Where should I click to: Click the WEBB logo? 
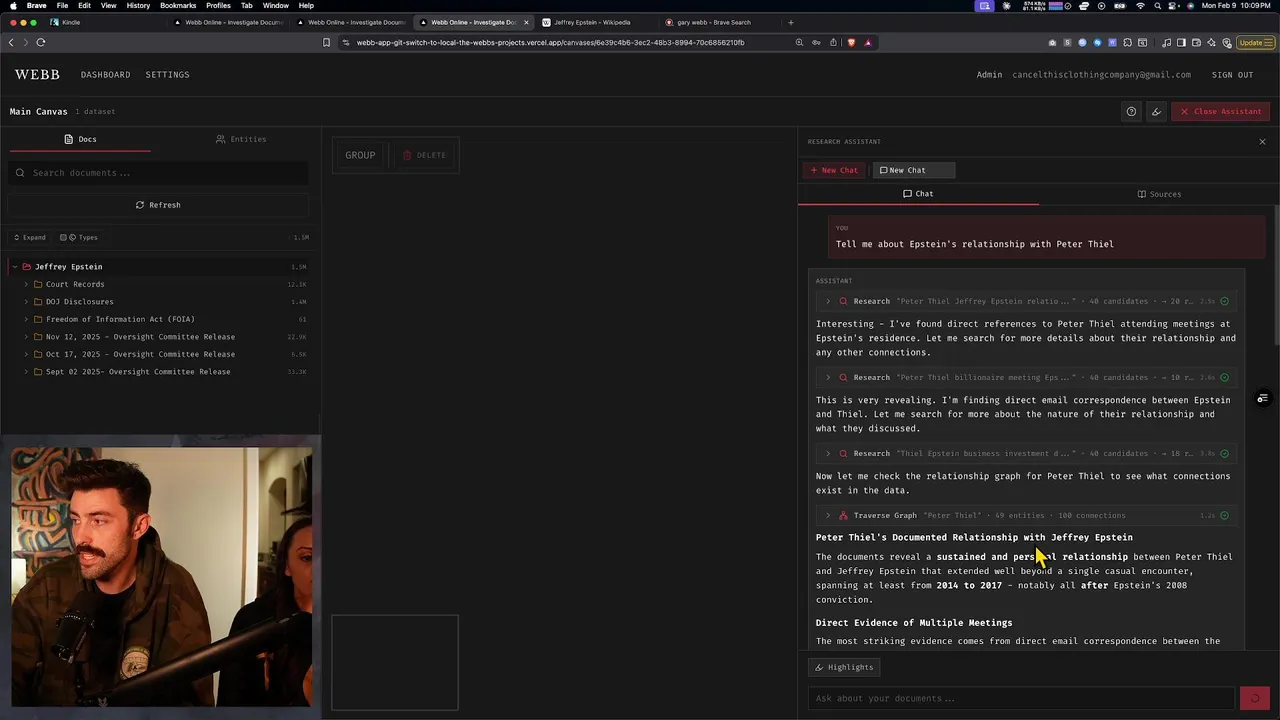(x=37, y=75)
